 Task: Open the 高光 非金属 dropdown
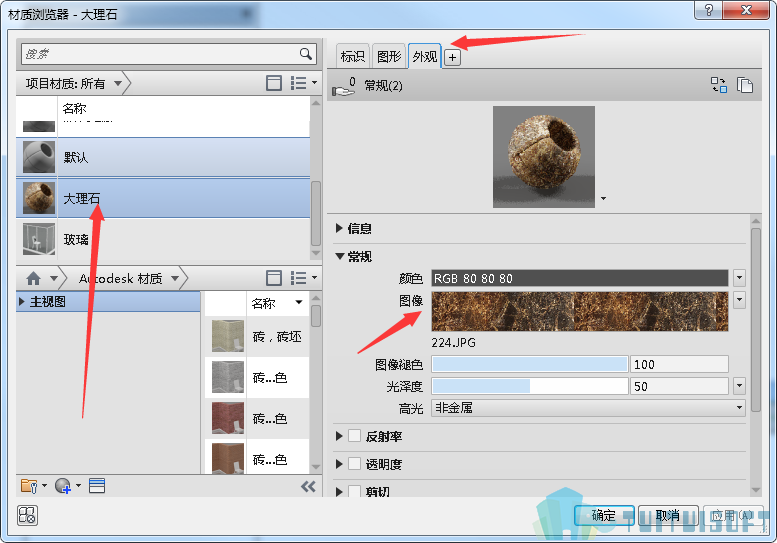[x=588, y=408]
